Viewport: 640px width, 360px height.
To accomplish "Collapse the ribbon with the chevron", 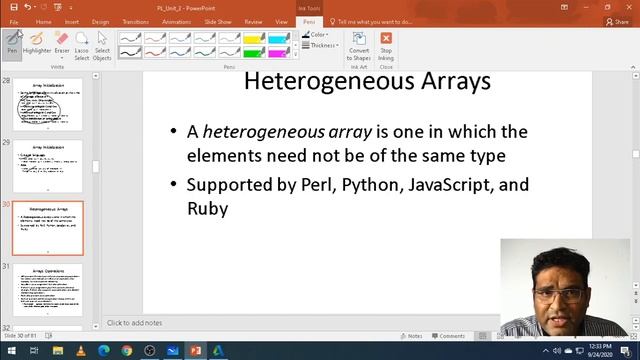I will [633, 67].
